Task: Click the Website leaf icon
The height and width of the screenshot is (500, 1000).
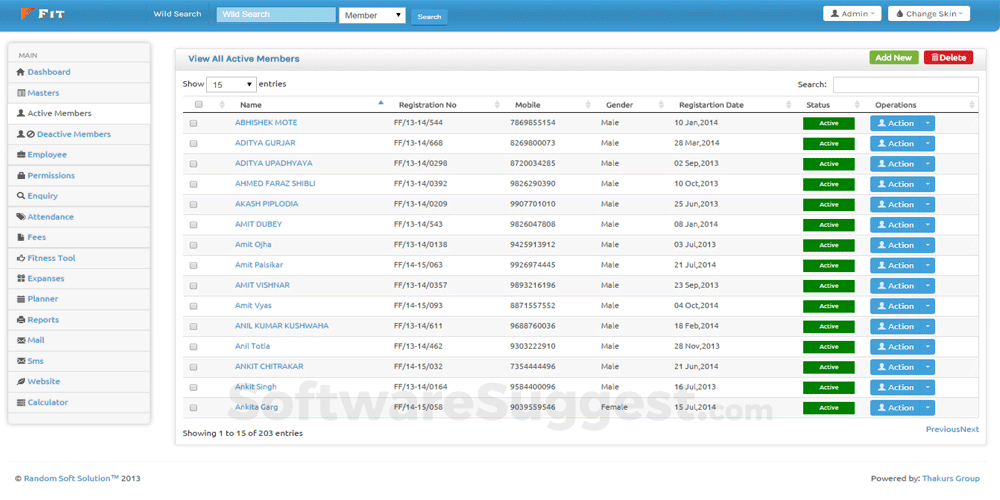Action: tap(20, 382)
